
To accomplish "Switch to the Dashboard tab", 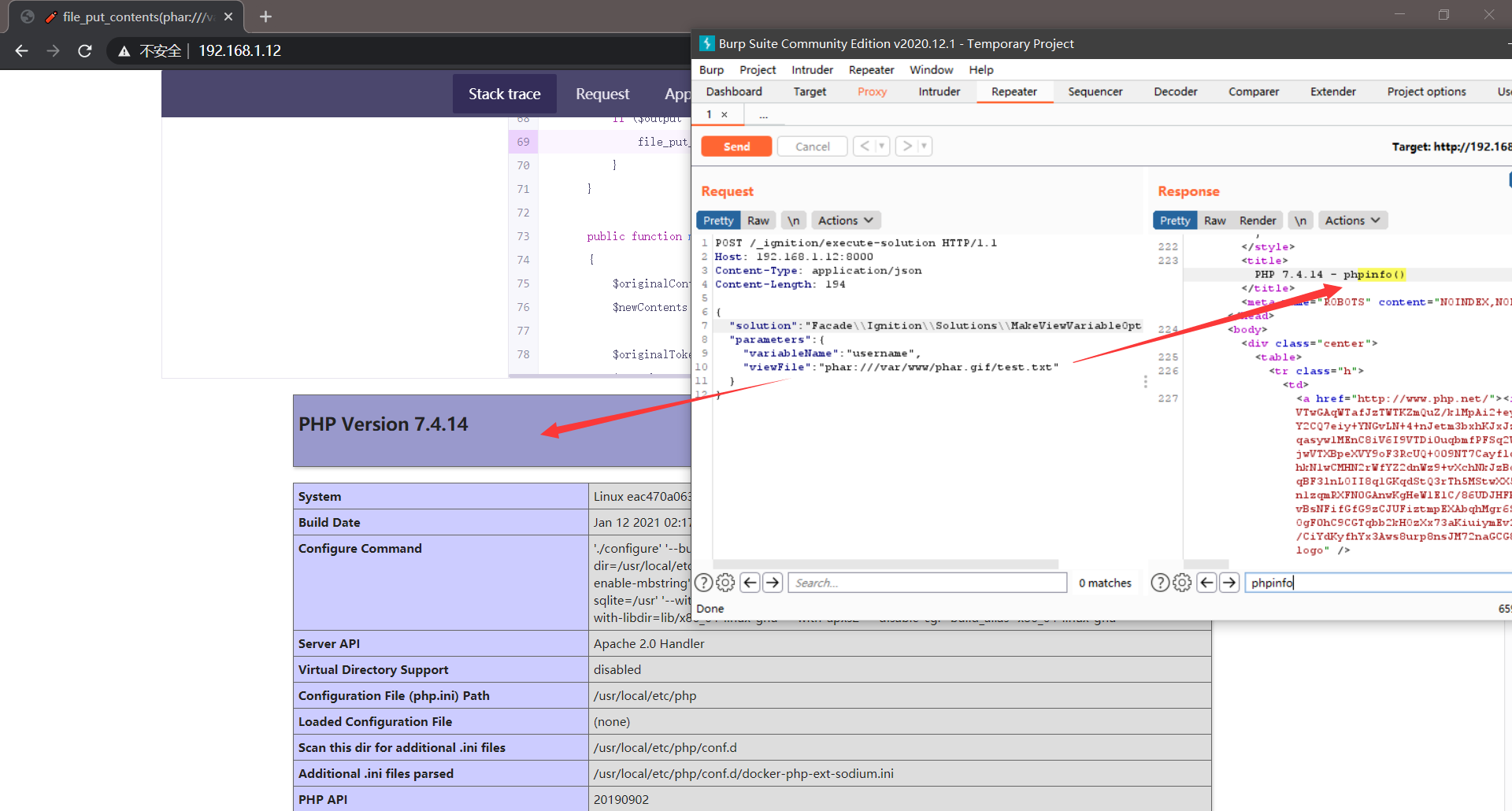I will [734, 92].
